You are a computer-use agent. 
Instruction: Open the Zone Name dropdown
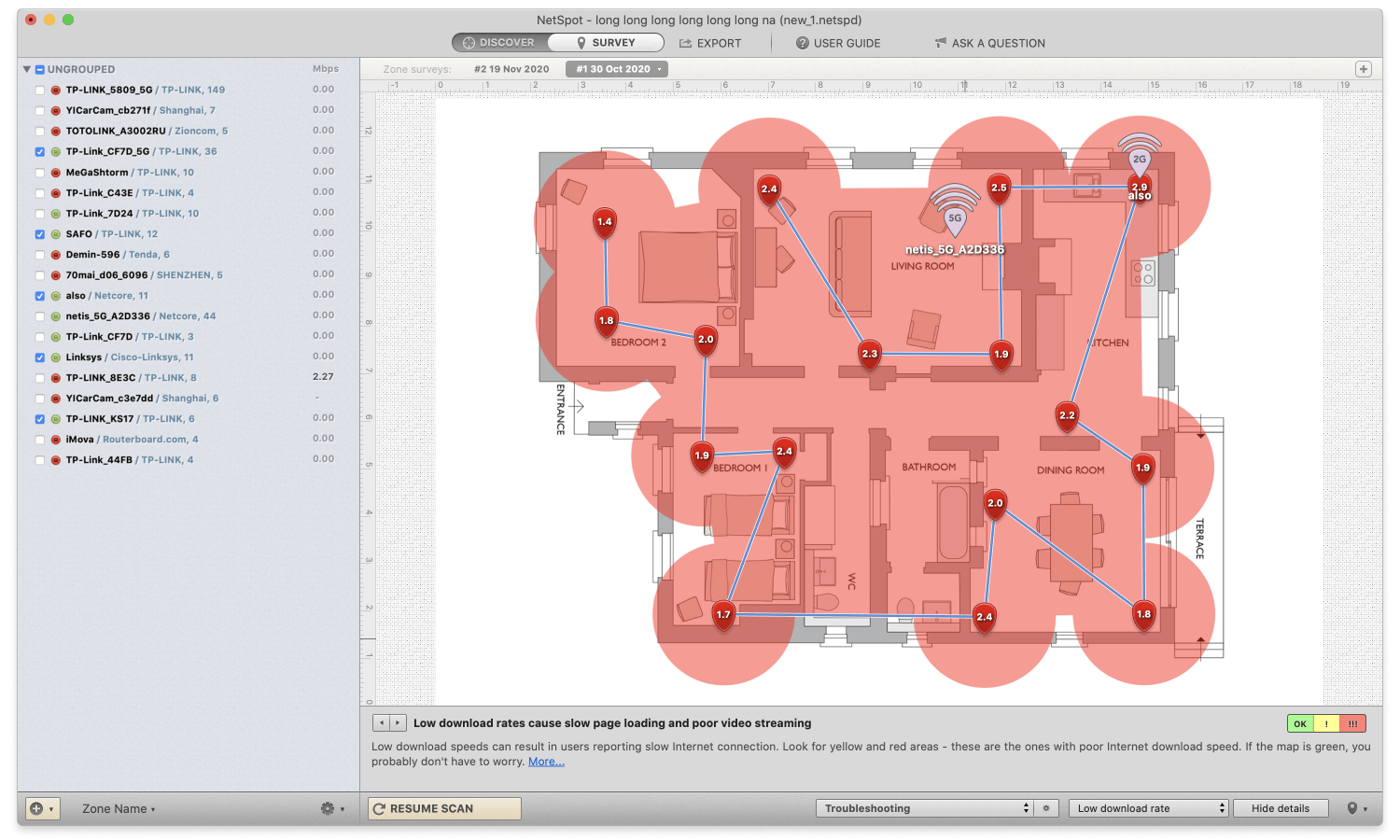click(x=119, y=809)
